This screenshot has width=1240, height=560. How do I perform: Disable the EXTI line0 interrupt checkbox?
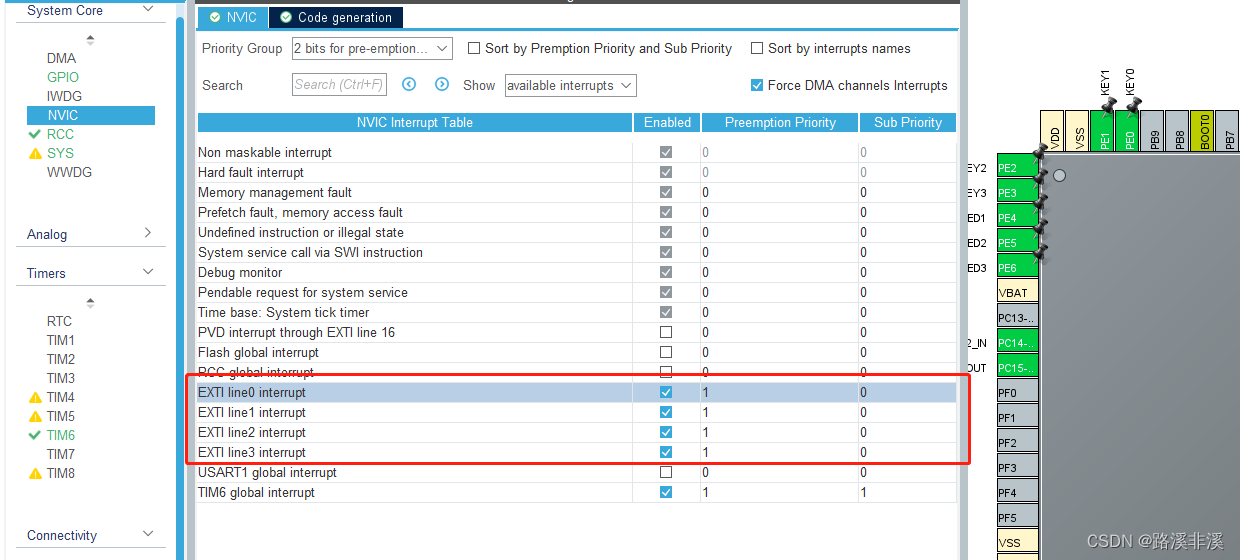pyautogui.click(x=666, y=392)
